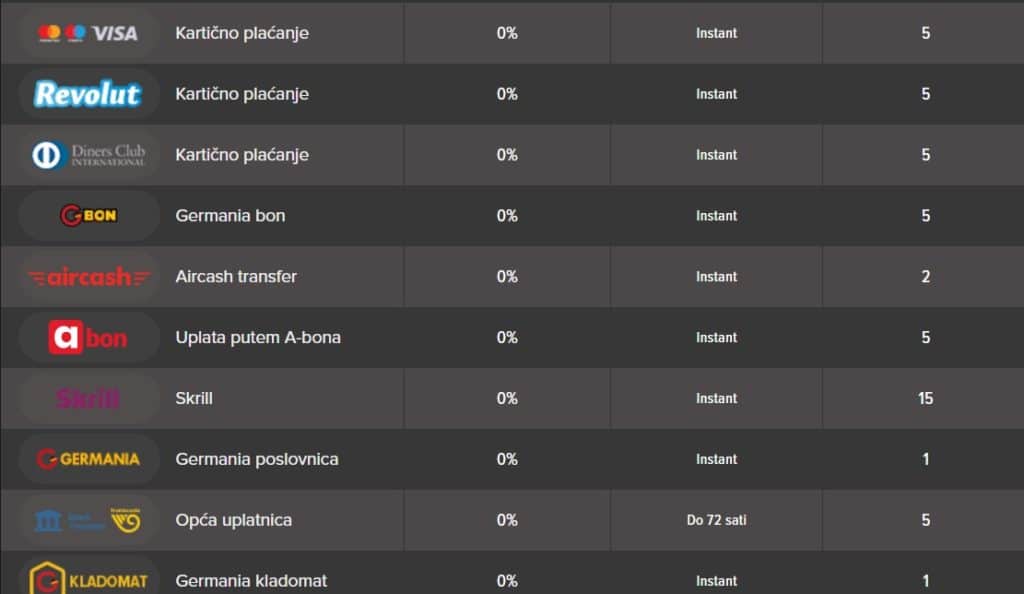1024x594 pixels.
Task: Click the A-bon red logo
Action: (88, 337)
